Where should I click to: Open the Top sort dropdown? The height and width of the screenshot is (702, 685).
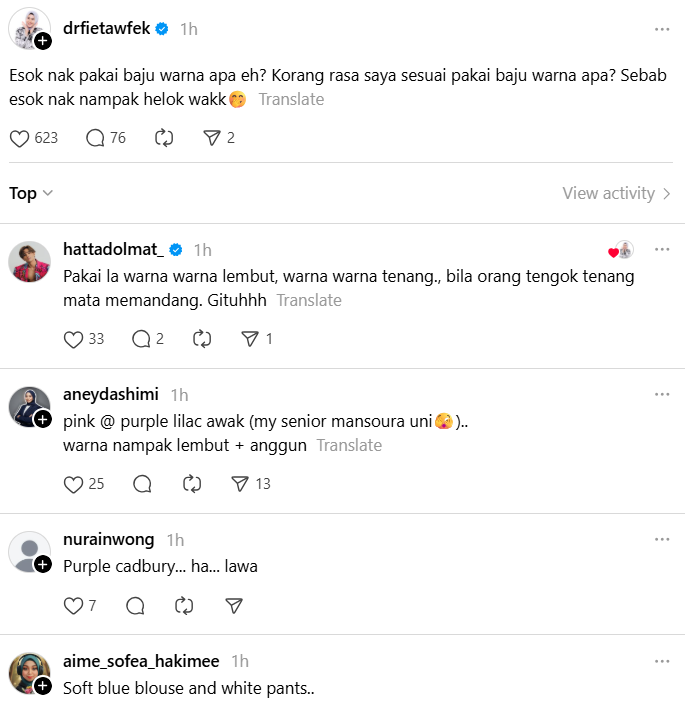(x=31, y=193)
